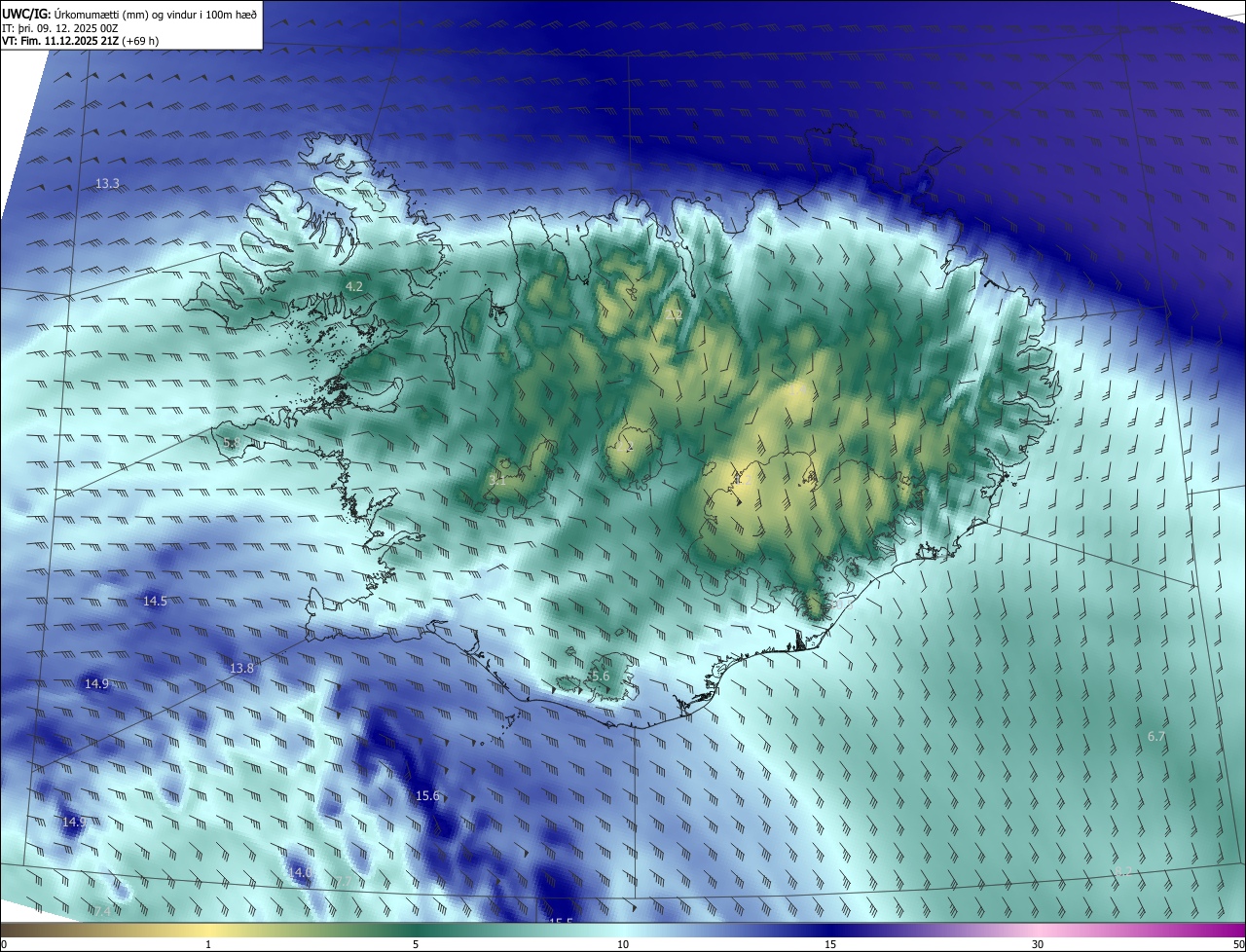Click the 14.5 value label on the map
Screen dimensions: 1246x952
(x=155, y=602)
